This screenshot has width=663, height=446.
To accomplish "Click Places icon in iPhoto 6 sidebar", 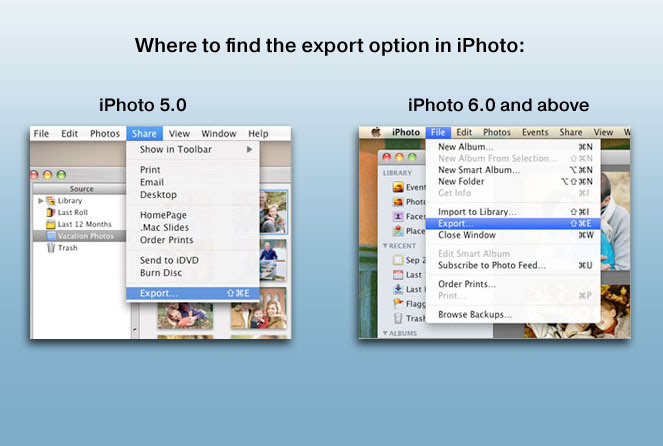I will pos(398,231).
